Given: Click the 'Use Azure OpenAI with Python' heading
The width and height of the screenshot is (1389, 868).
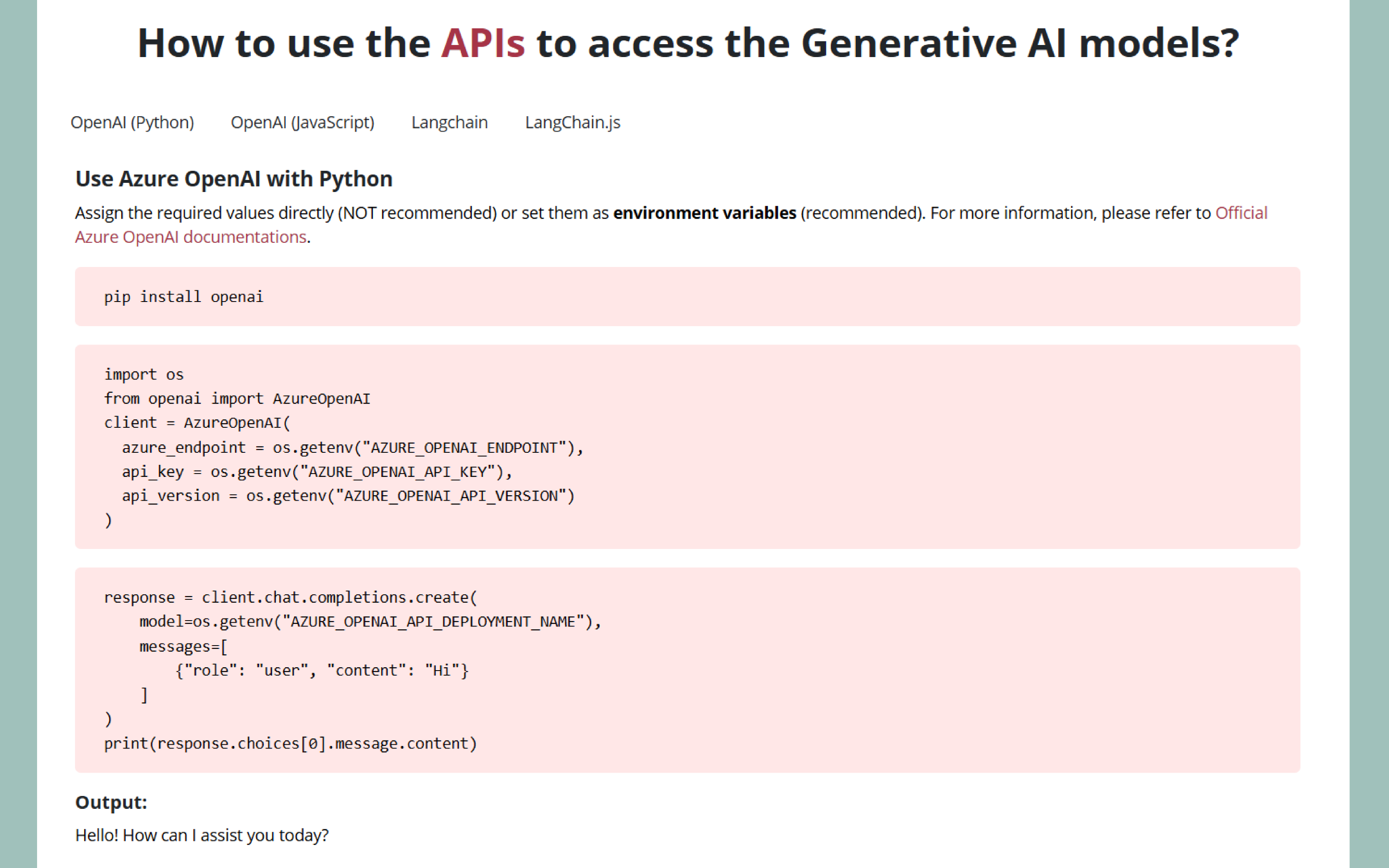Looking at the screenshot, I should [234, 179].
